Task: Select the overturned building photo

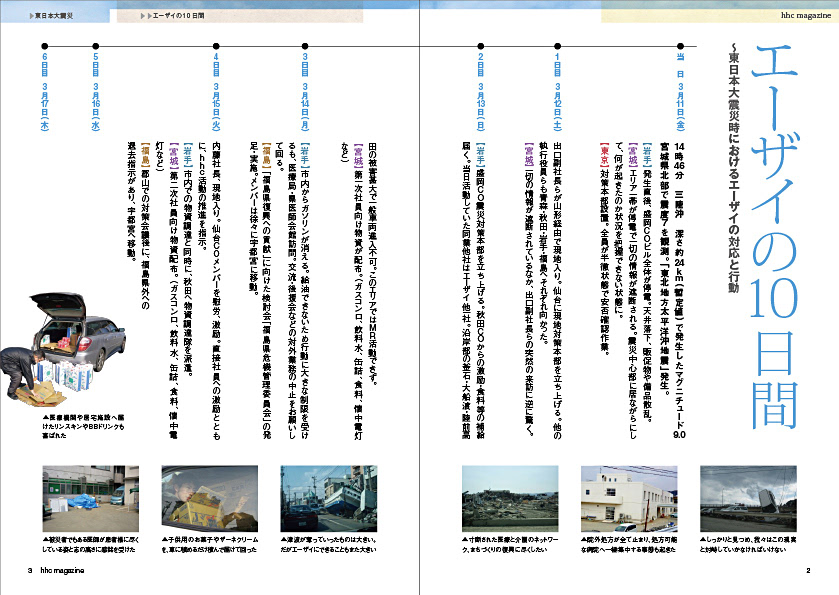Action: coord(750,493)
